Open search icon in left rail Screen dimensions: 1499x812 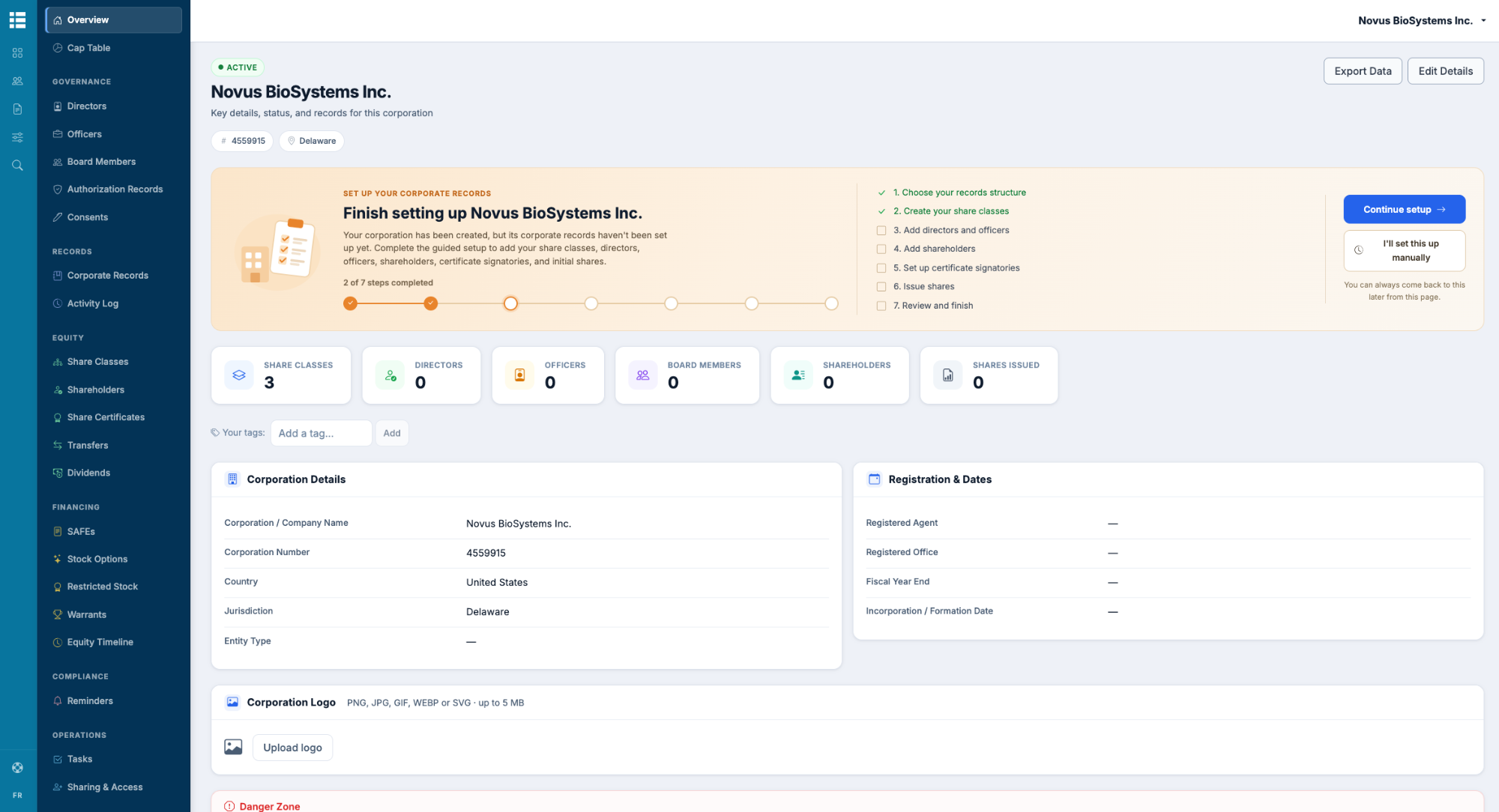coord(17,166)
